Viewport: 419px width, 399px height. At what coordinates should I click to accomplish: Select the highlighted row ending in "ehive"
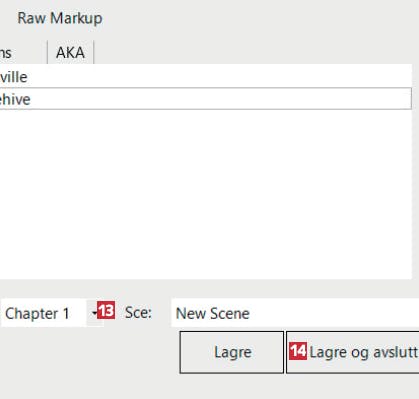click(206, 99)
